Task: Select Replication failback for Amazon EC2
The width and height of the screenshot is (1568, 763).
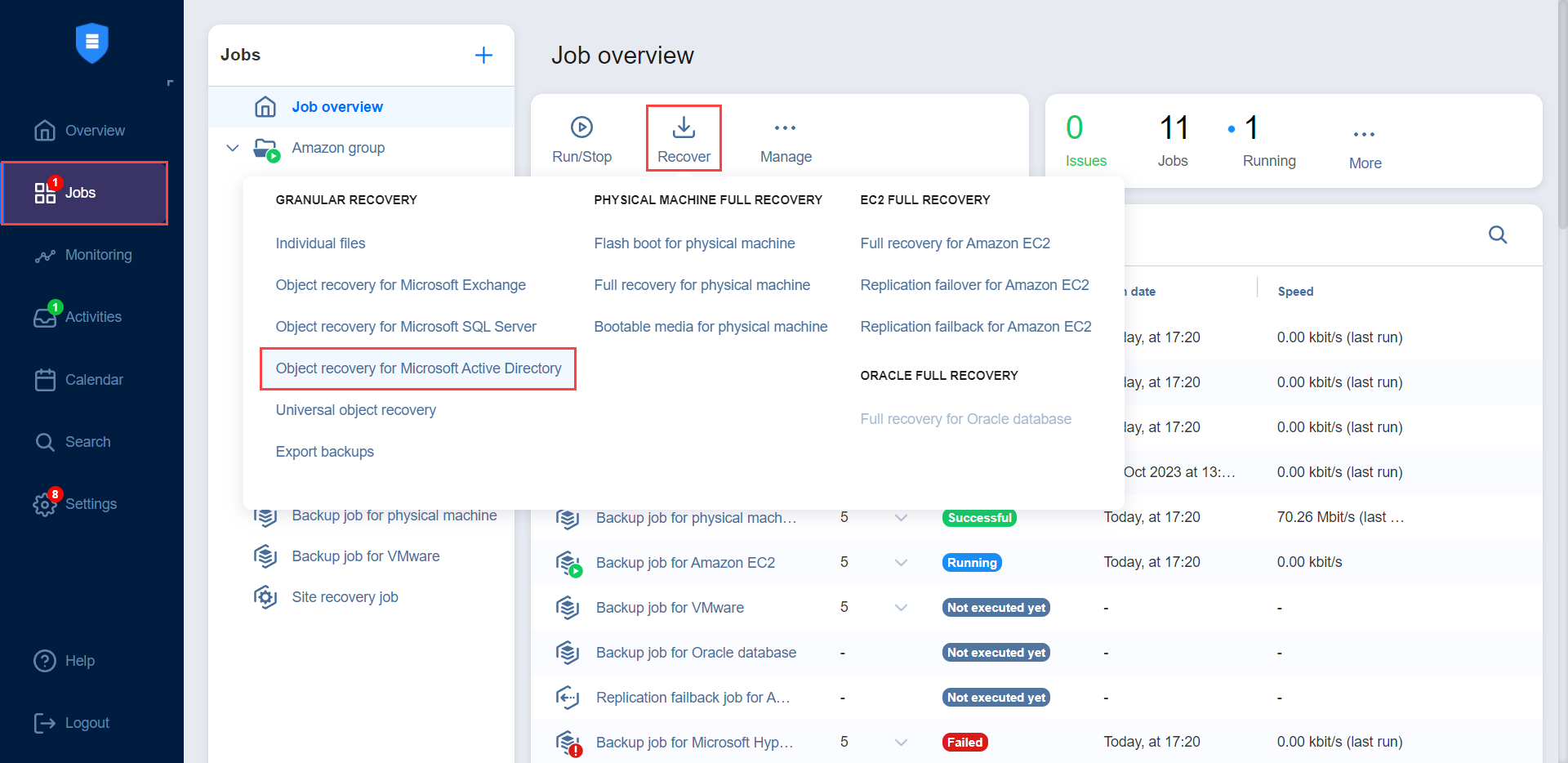Action: point(976,327)
